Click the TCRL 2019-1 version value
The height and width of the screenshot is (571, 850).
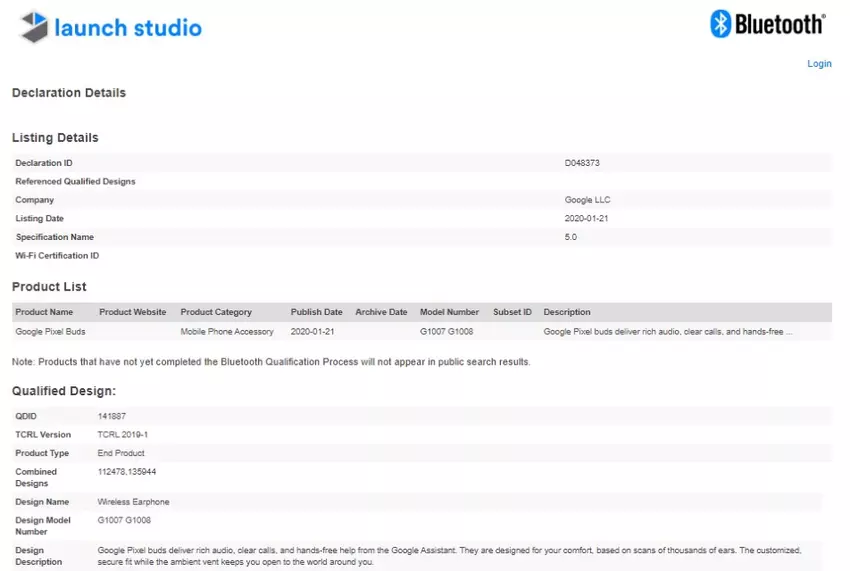(123, 435)
